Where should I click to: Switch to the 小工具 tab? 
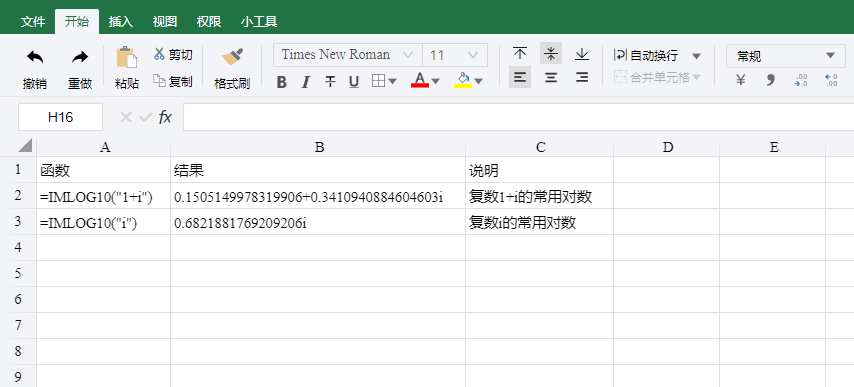tap(259, 22)
